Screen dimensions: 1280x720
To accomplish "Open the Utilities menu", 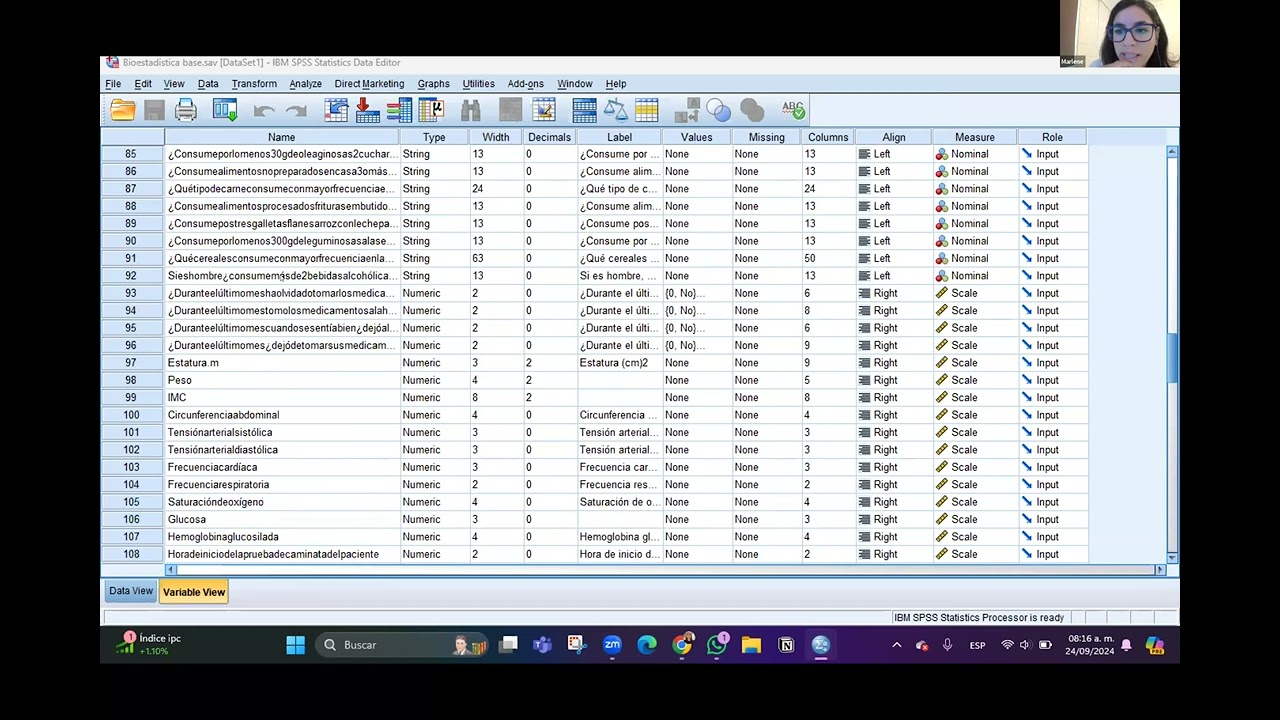I will pyautogui.click(x=478, y=84).
